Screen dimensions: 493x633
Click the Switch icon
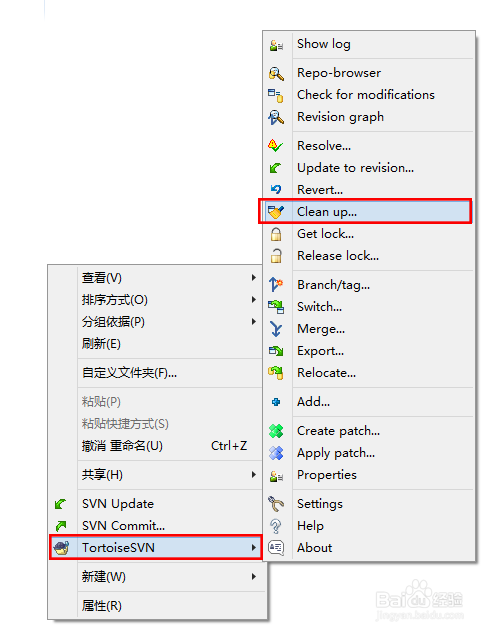tap(276, 307)
